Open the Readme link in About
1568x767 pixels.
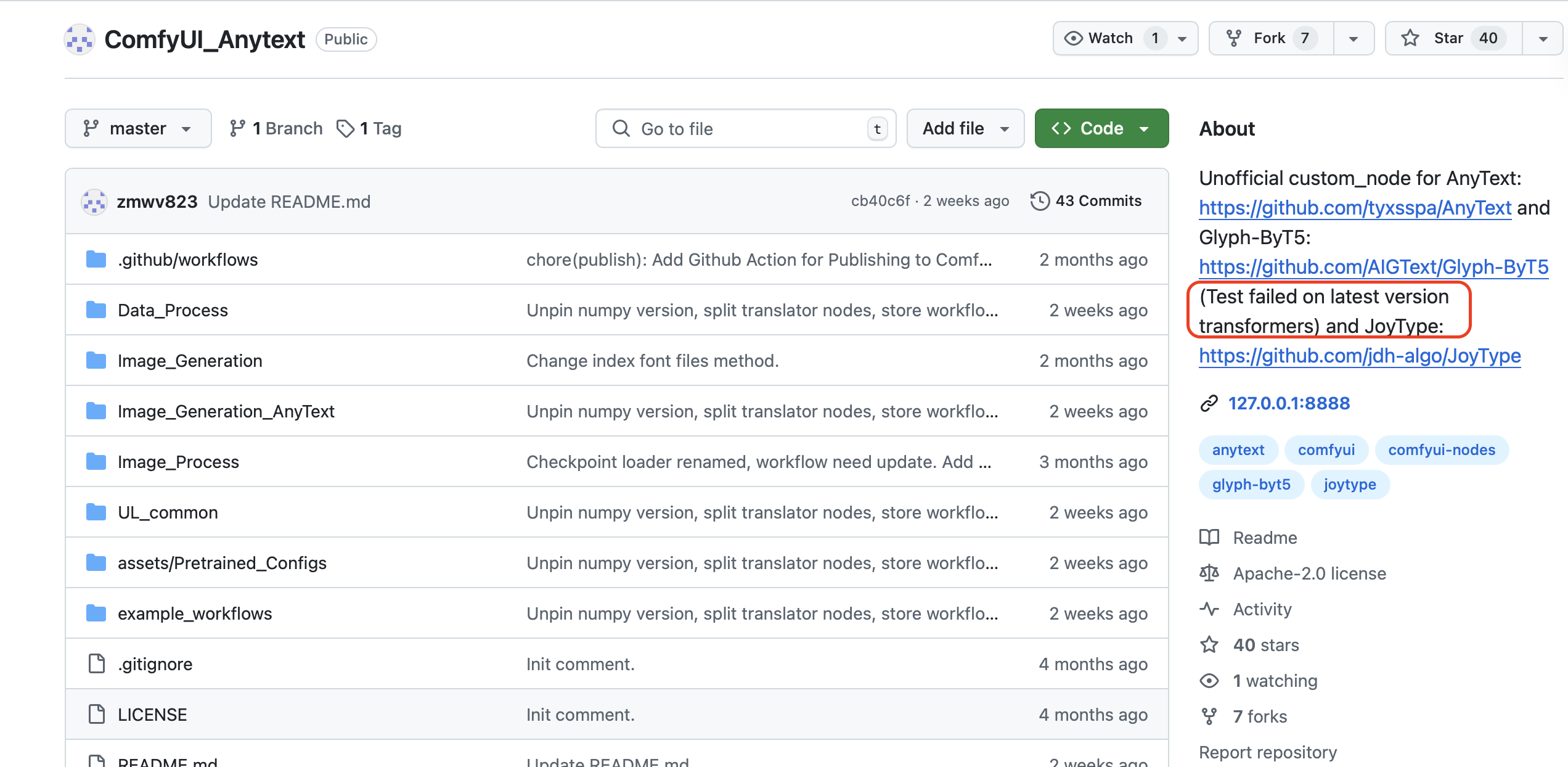click(x=1265, y=538)
